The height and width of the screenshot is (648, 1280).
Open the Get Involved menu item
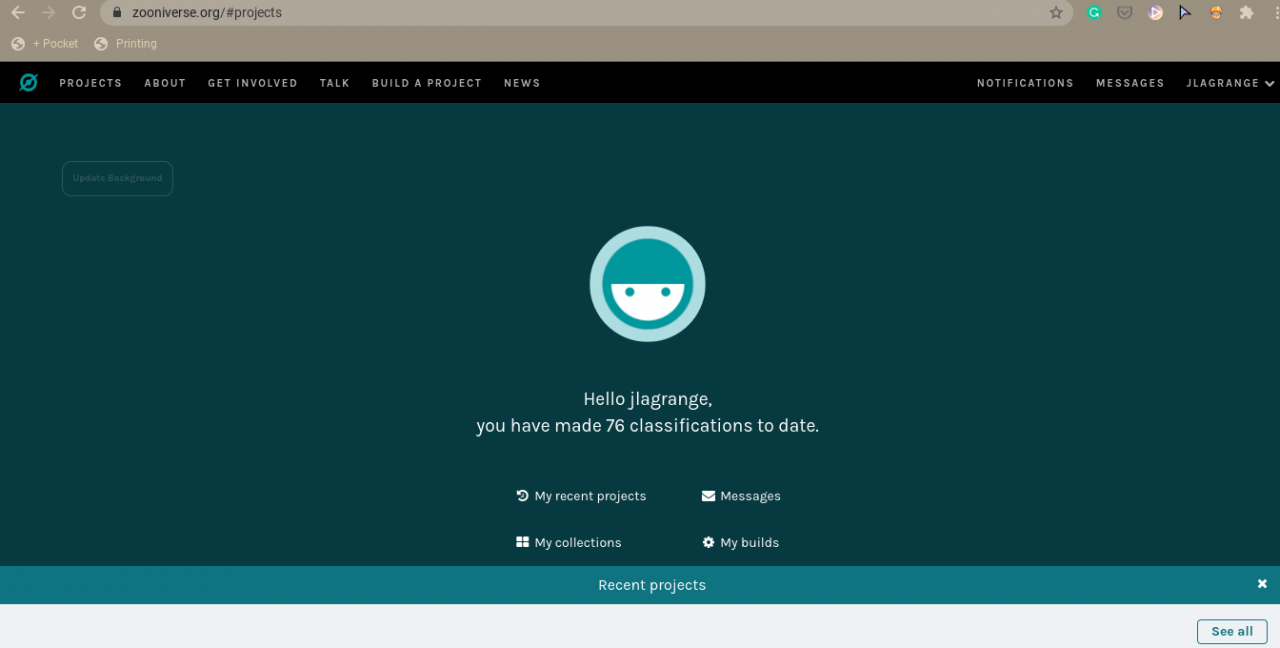[253, 83]
